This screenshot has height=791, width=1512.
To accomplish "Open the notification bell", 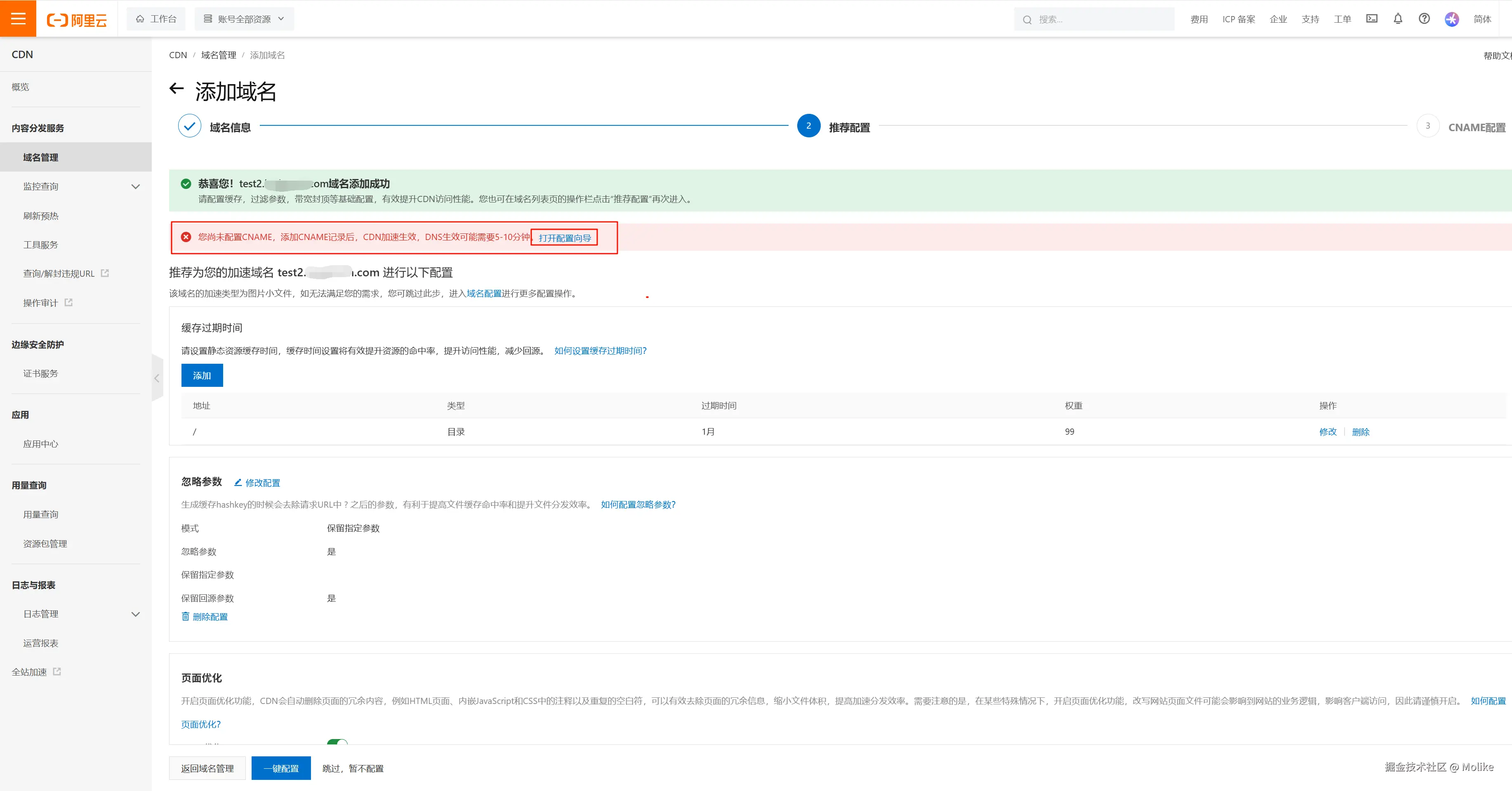I will [x=1397, y=19].
